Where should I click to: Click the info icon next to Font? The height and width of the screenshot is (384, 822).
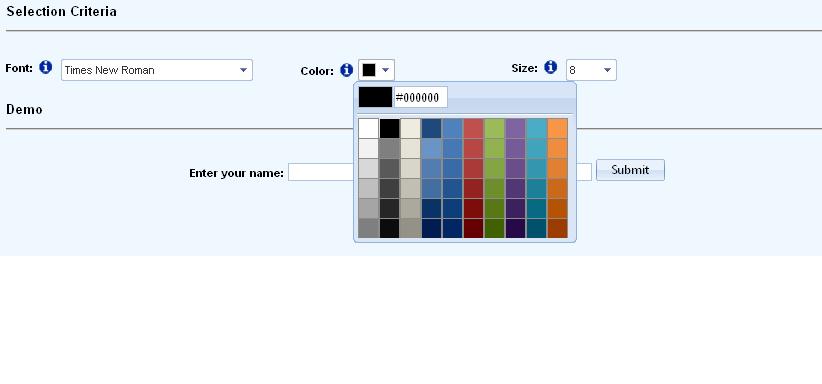click(46, 67)
